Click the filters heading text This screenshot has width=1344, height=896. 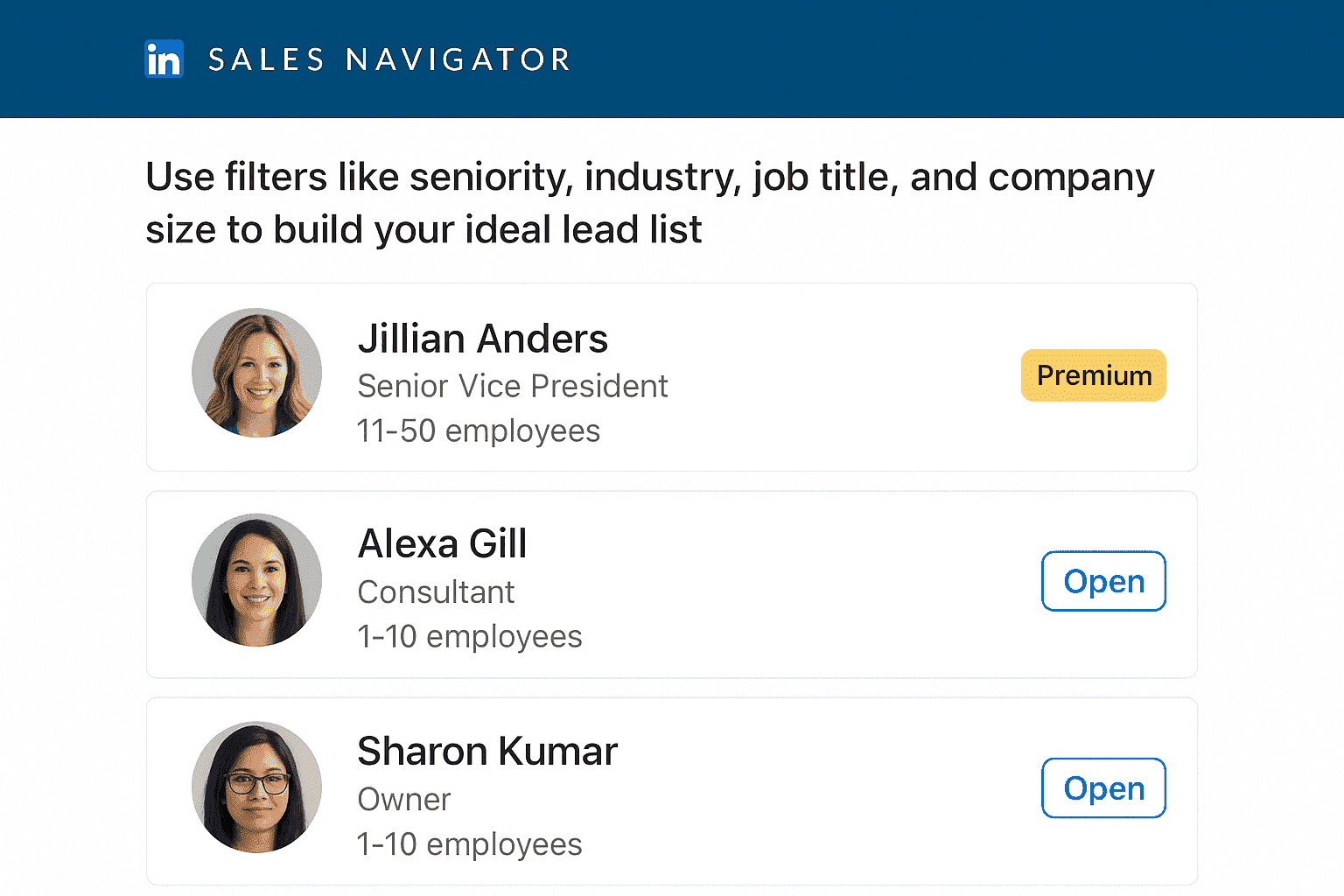[x=649, y=203]
